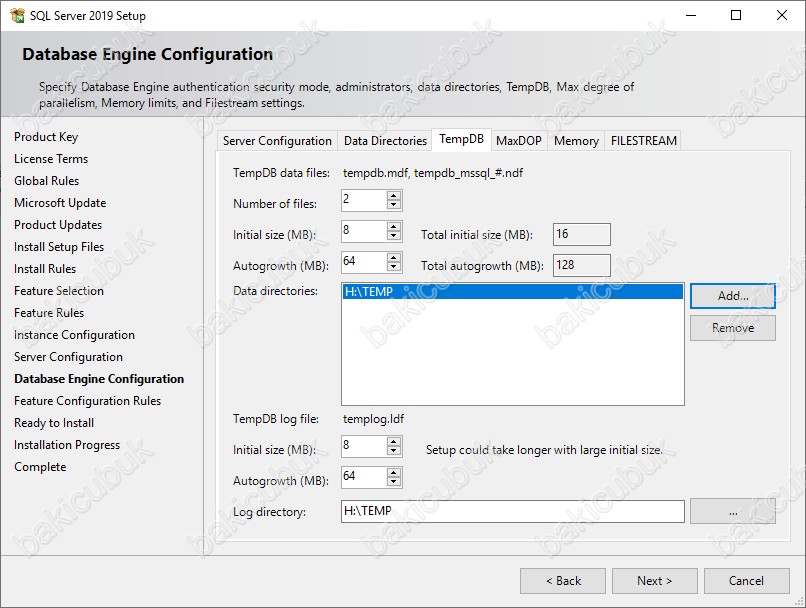Image resolution: width=806 pixels, height=608 pixels.
Task: Go back with the < Back button
Action: coord(563,581)
